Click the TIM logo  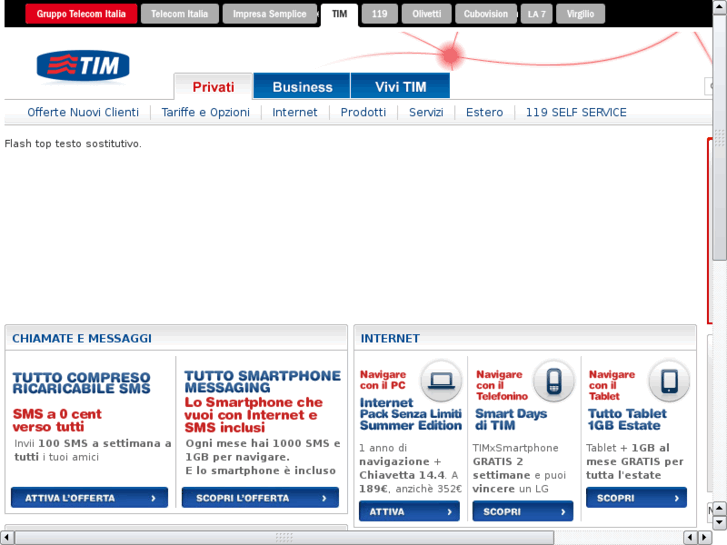(x=83, y=66)
